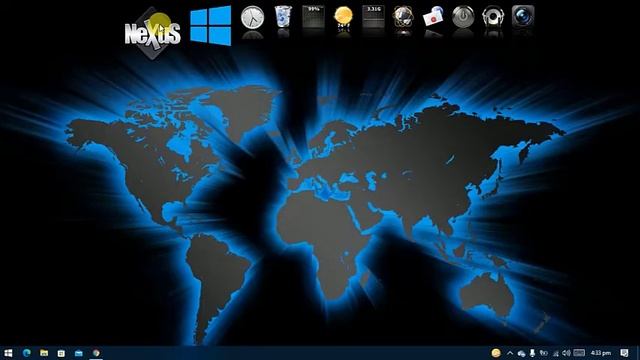Click the microphone tray icon
640x360 pixels.
(532, 353)
